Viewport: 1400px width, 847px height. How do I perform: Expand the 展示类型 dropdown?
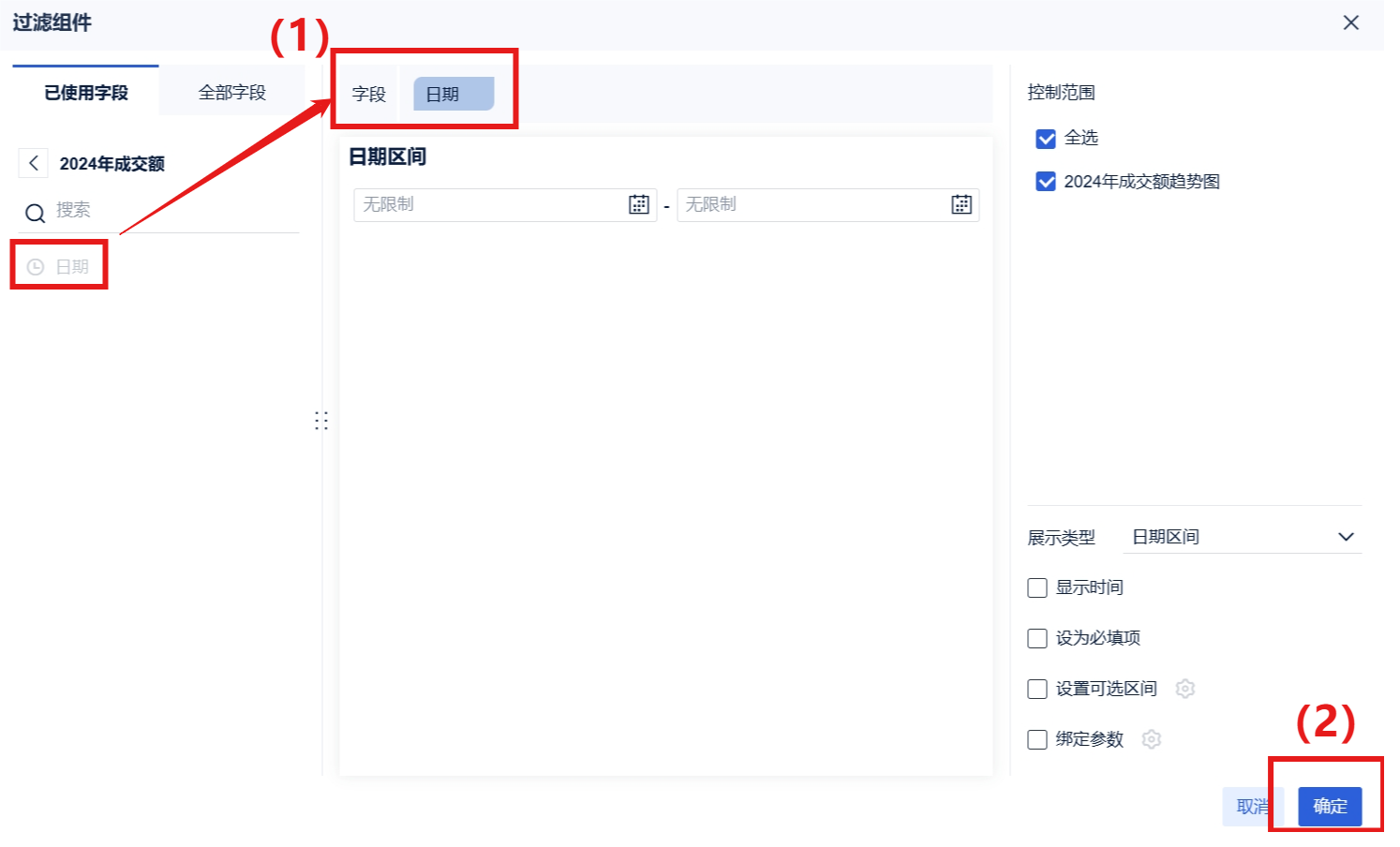point(1242,537)
